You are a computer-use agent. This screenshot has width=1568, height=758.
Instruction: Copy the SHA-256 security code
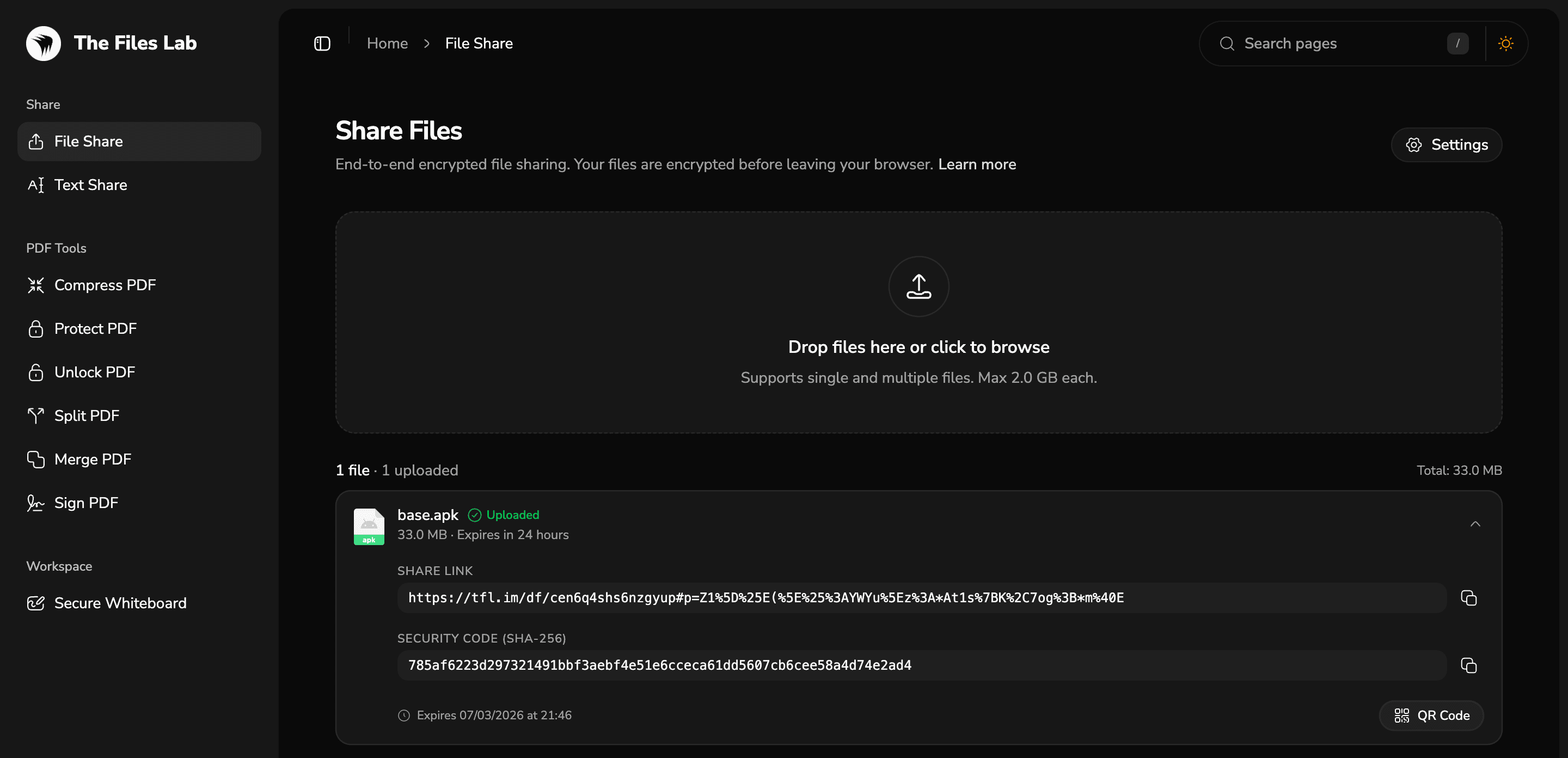1469,665
